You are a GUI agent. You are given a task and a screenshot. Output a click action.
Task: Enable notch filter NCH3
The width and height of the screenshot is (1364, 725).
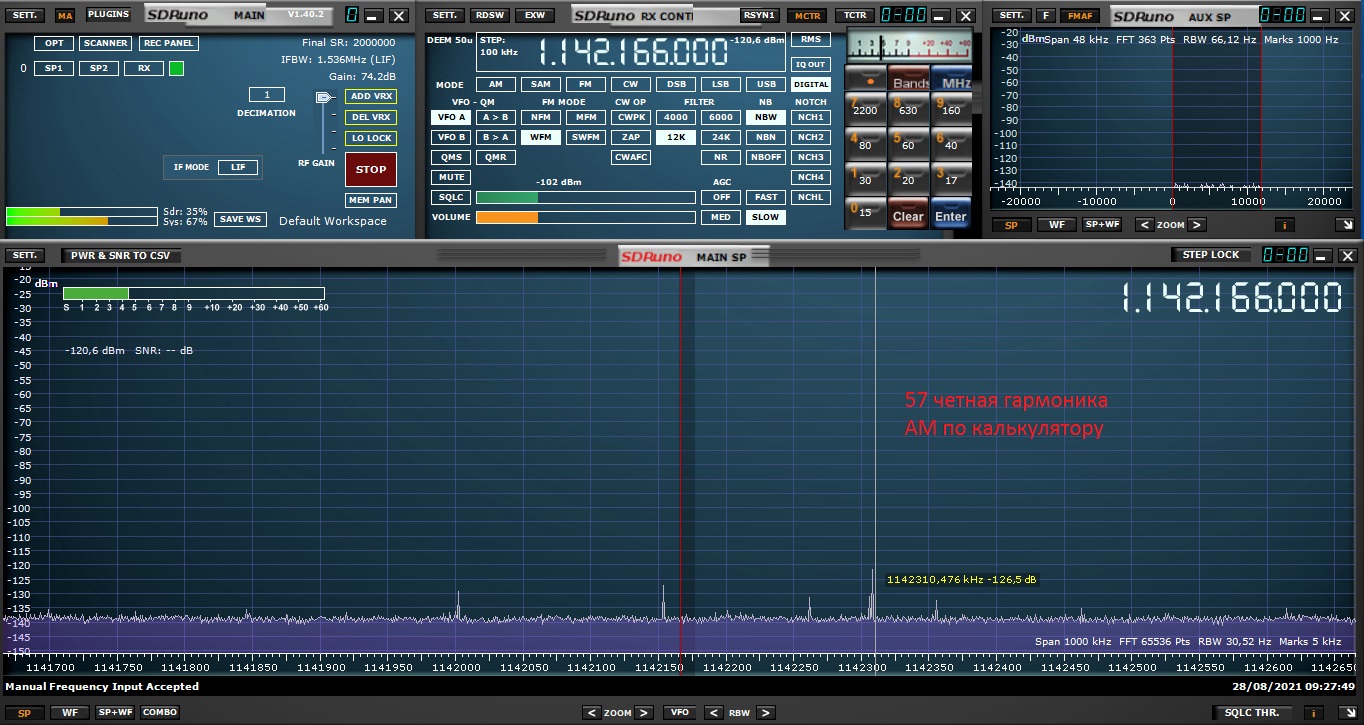pos(811,157)
